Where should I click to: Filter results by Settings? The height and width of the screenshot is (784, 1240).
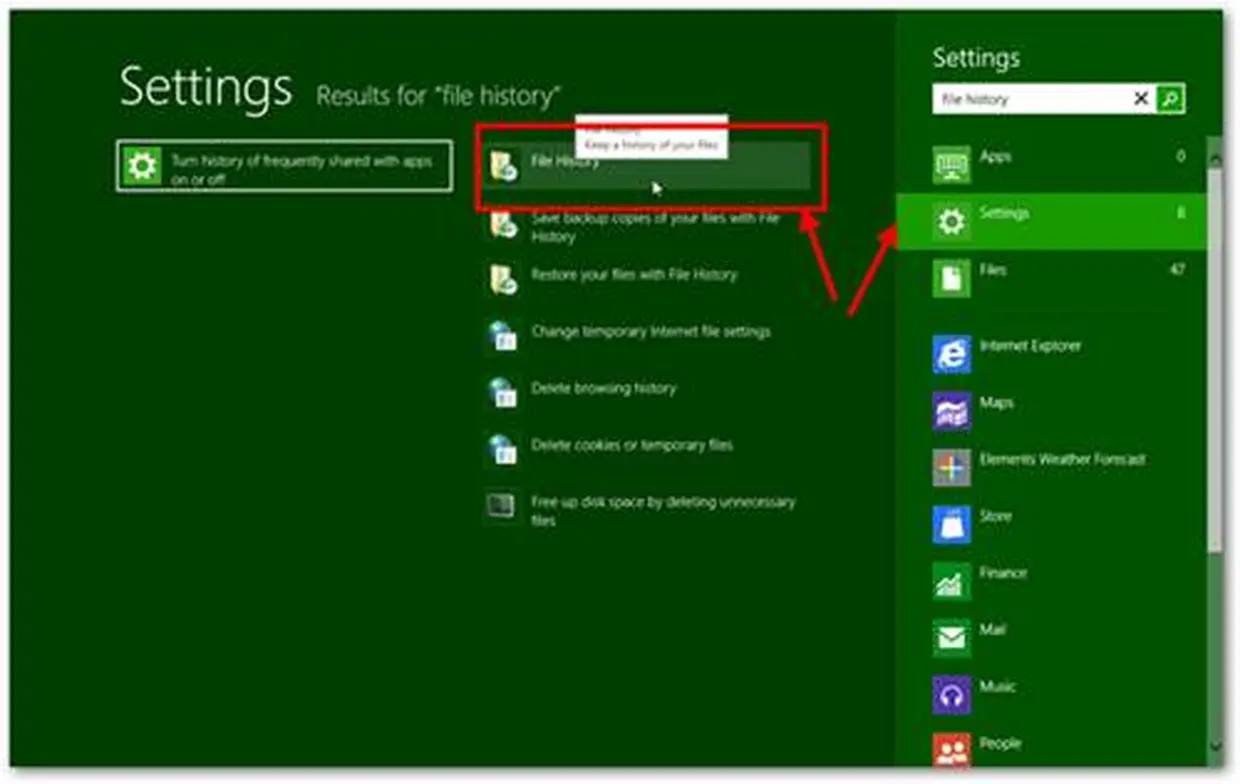click(x=1051, y=222)
